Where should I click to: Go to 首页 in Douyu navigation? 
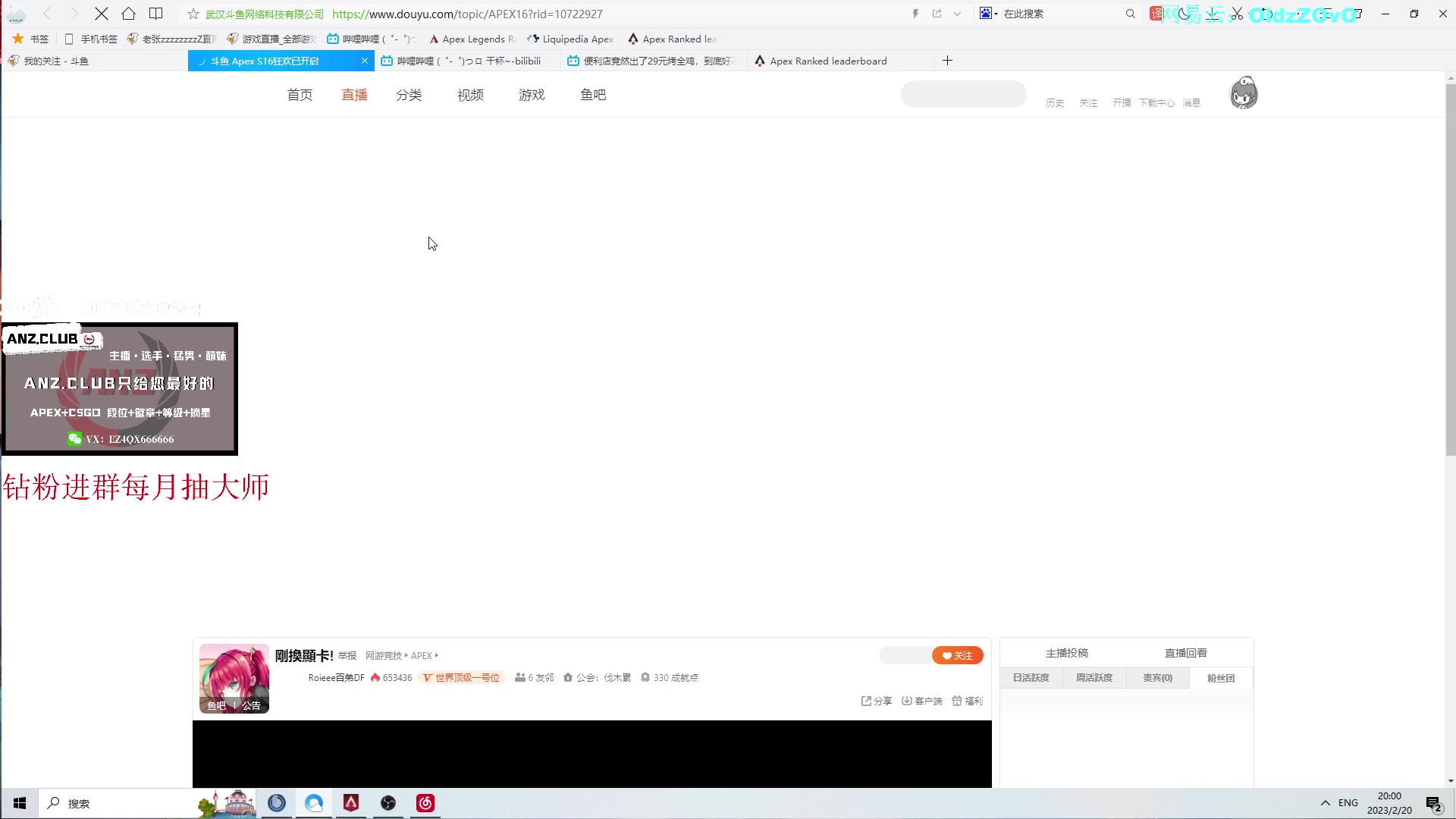click(300, 95)
